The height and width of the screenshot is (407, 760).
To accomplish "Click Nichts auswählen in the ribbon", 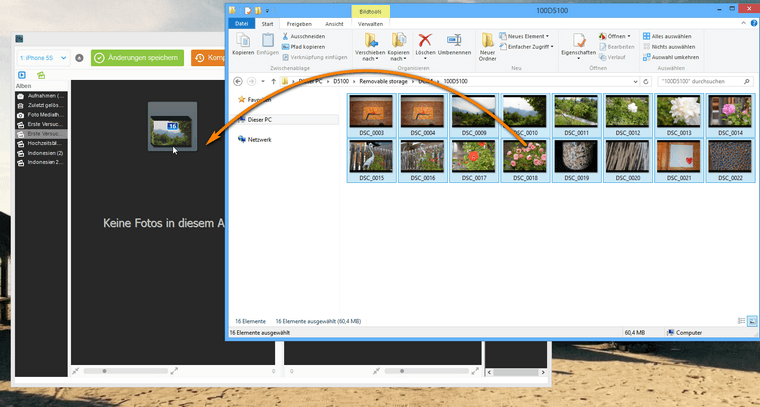I will pyautogui.click(x=669, y=47).
